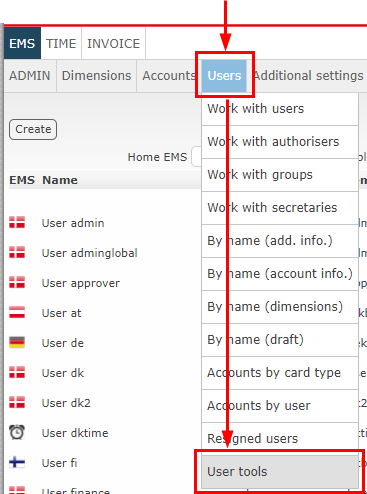Viewport: 367px width, 494px height.
Task: Click German flag icon beside User de
Action: (17, 342)
